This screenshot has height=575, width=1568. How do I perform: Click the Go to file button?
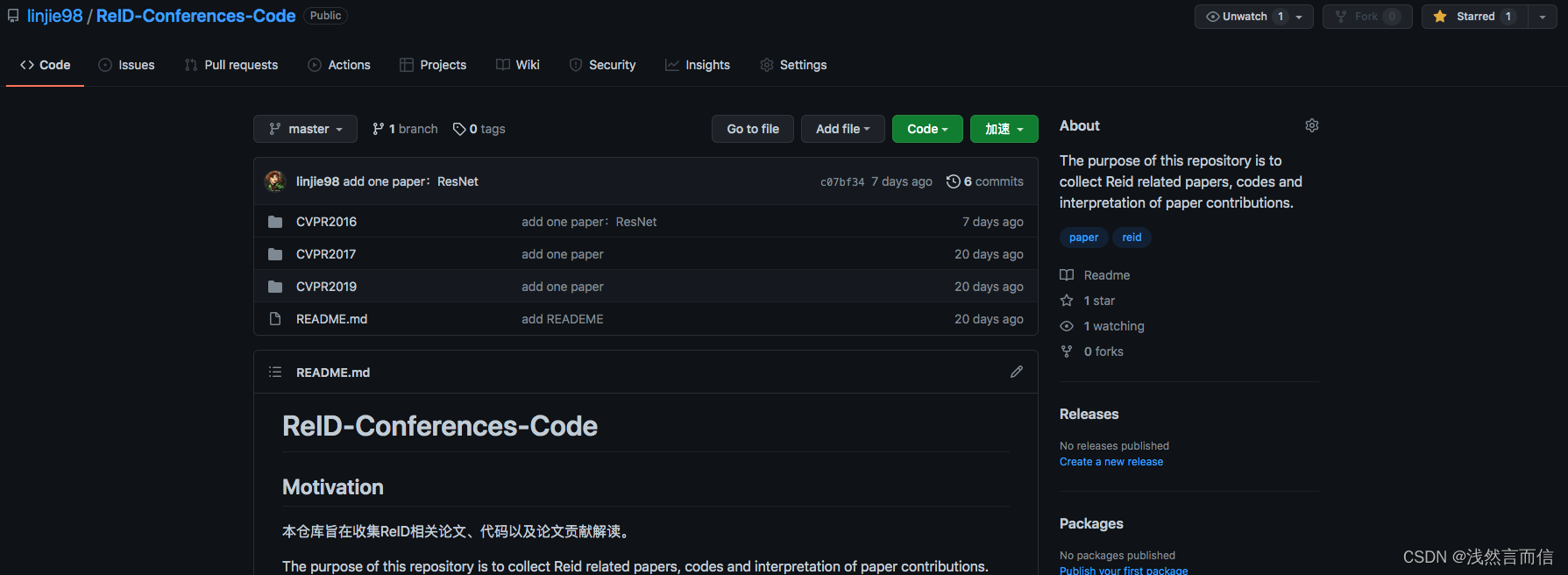click(x=753, y=129)
